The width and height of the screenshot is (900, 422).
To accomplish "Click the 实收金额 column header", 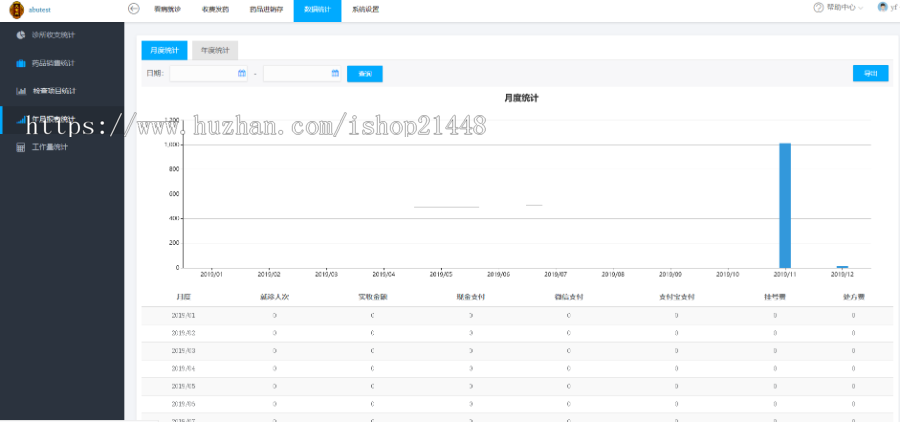I will point(372,297).
